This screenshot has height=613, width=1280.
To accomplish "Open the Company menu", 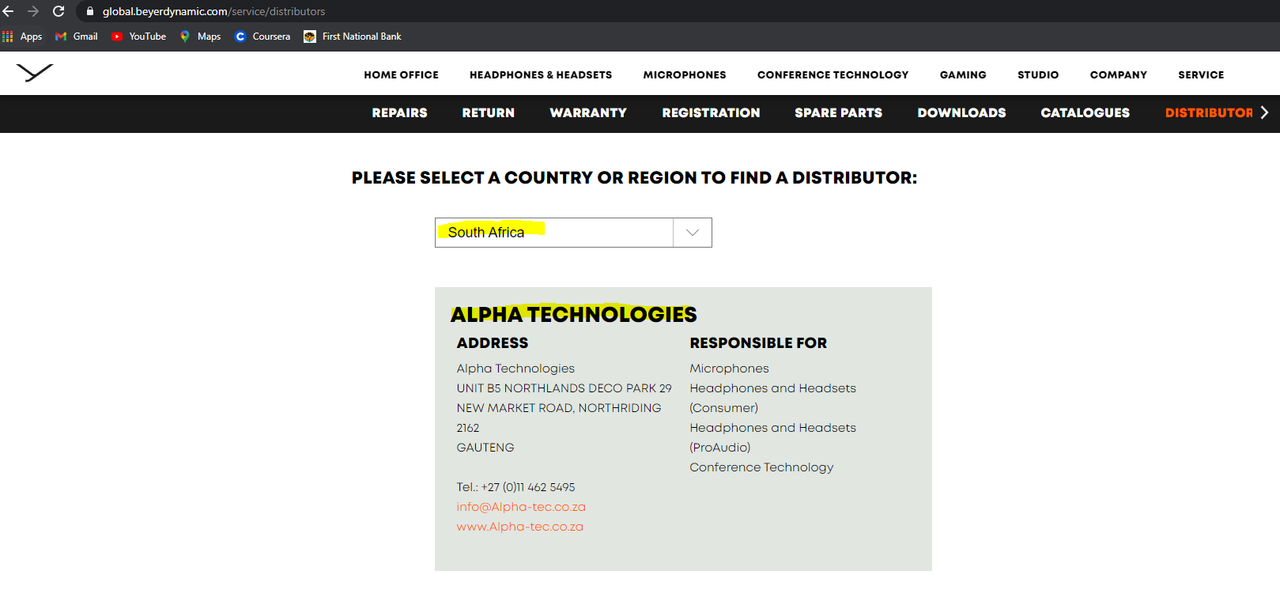I will (x=1118, y=75).
